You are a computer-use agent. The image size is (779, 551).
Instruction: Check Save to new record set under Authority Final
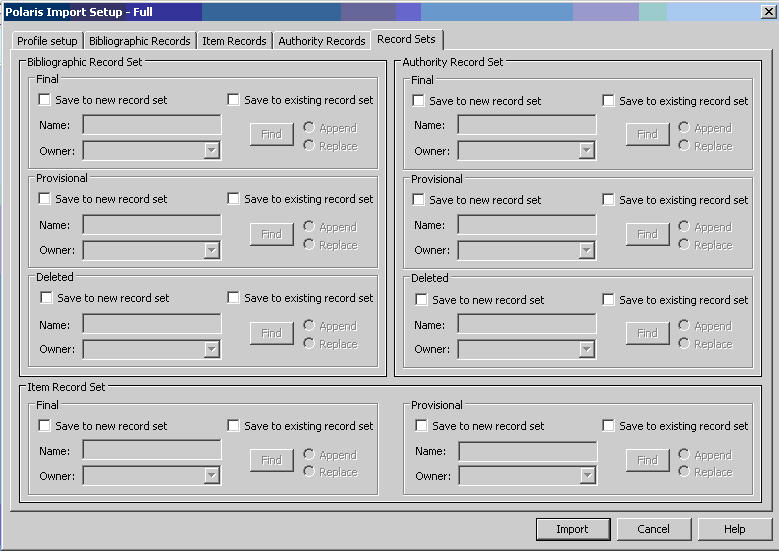coord(418,101)
